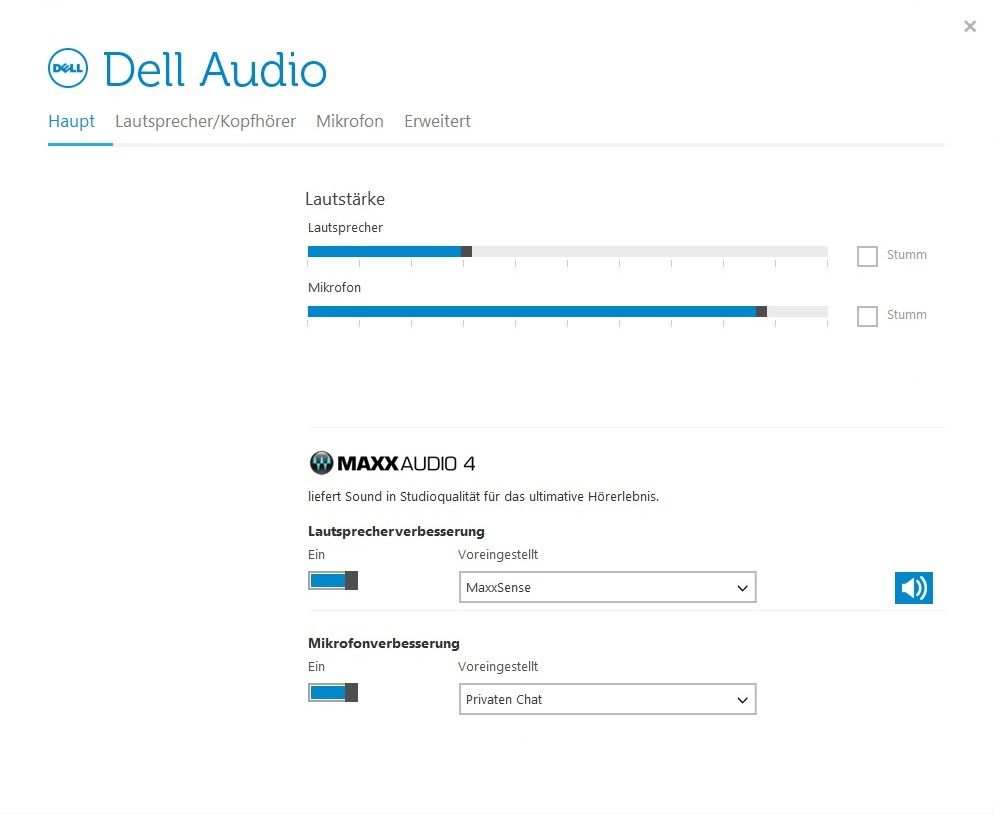
Task: Click the Lautstärke heading
Action: click(x=345, y=199)
